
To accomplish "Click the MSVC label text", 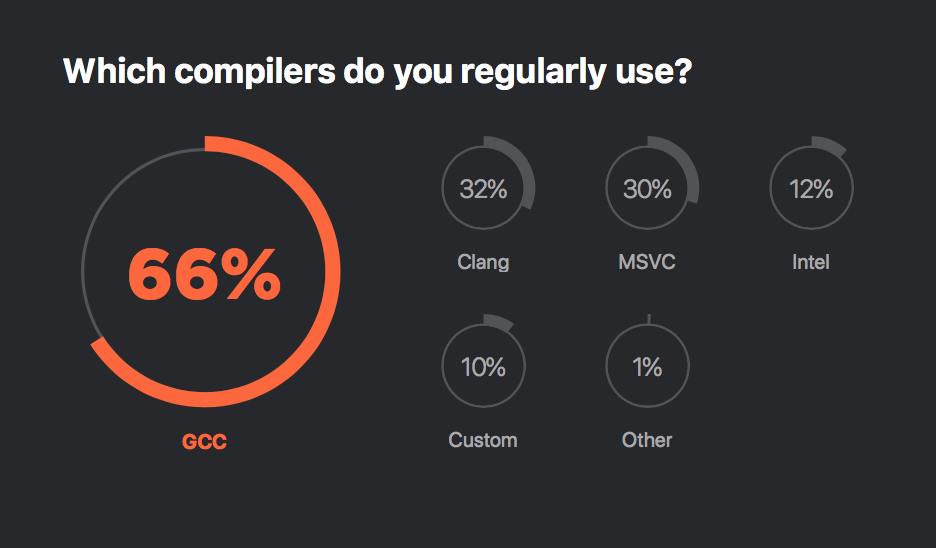I will (647, 262).
